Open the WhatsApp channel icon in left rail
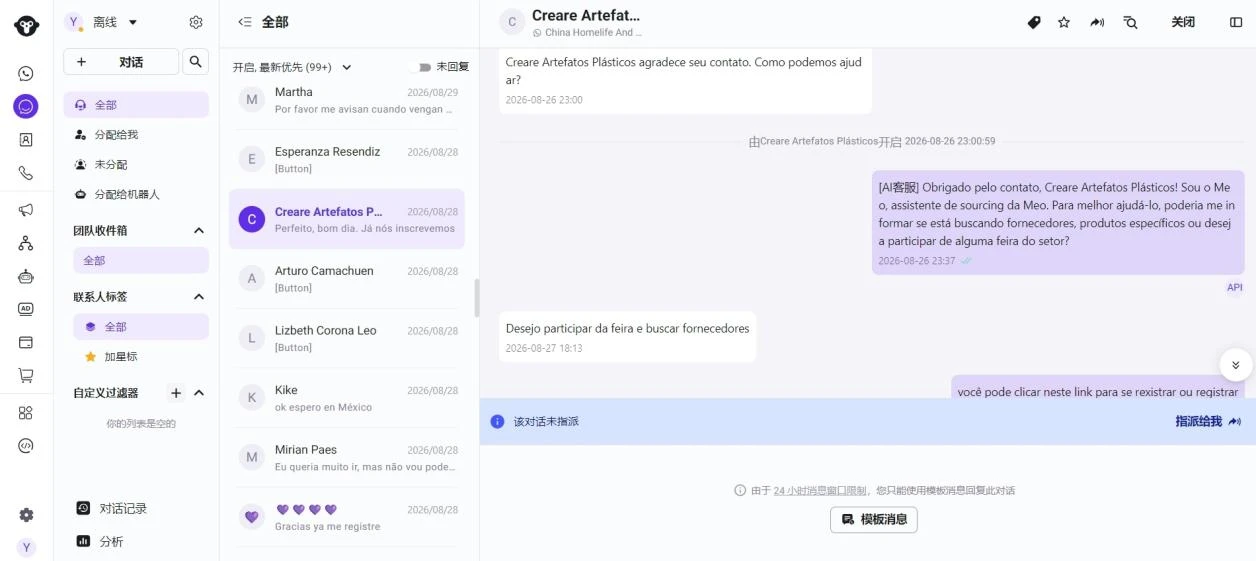This screenshot has height=561, width=1256. (26, 73)
